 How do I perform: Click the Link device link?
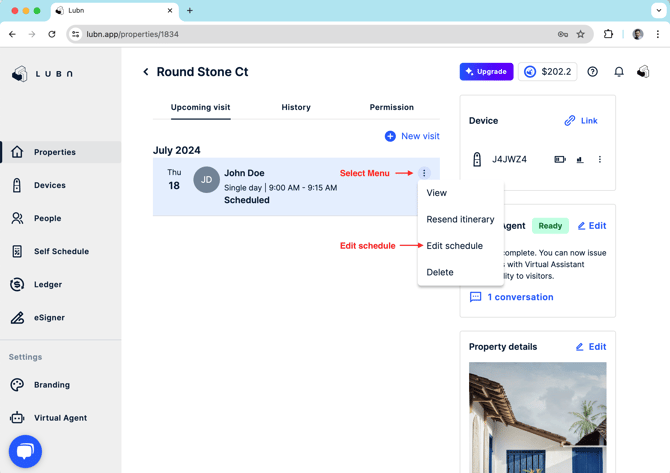click(581, 121)
